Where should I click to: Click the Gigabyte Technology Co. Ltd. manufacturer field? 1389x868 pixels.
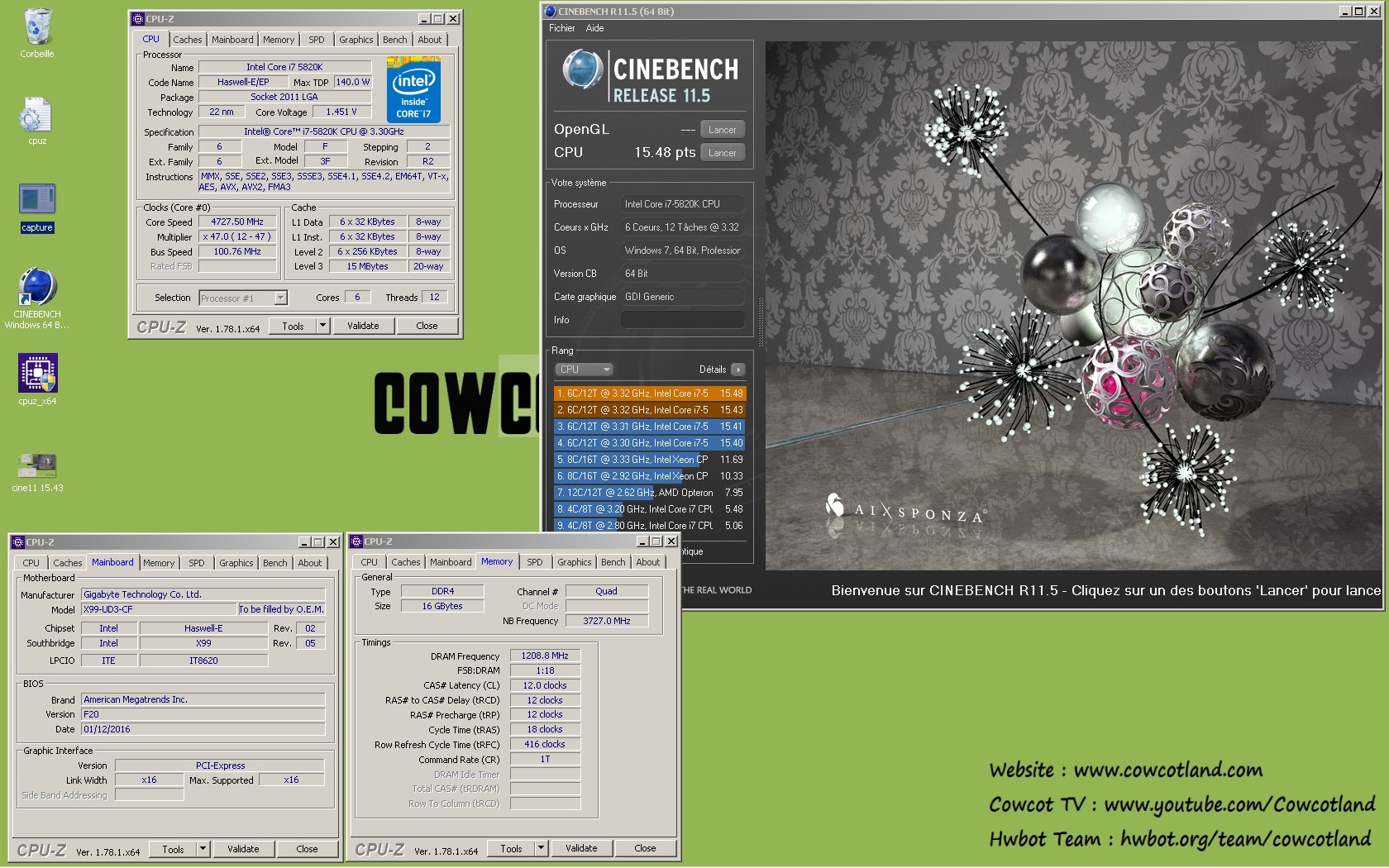tap(203, 594)
